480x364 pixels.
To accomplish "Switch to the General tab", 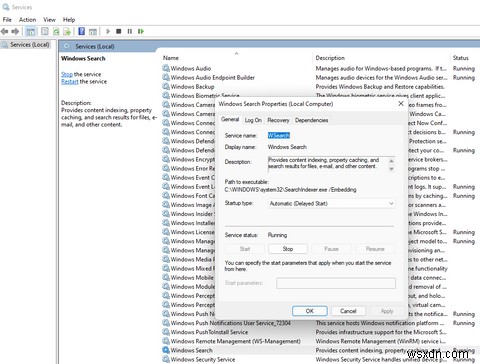I will click(x=230, y=120).
